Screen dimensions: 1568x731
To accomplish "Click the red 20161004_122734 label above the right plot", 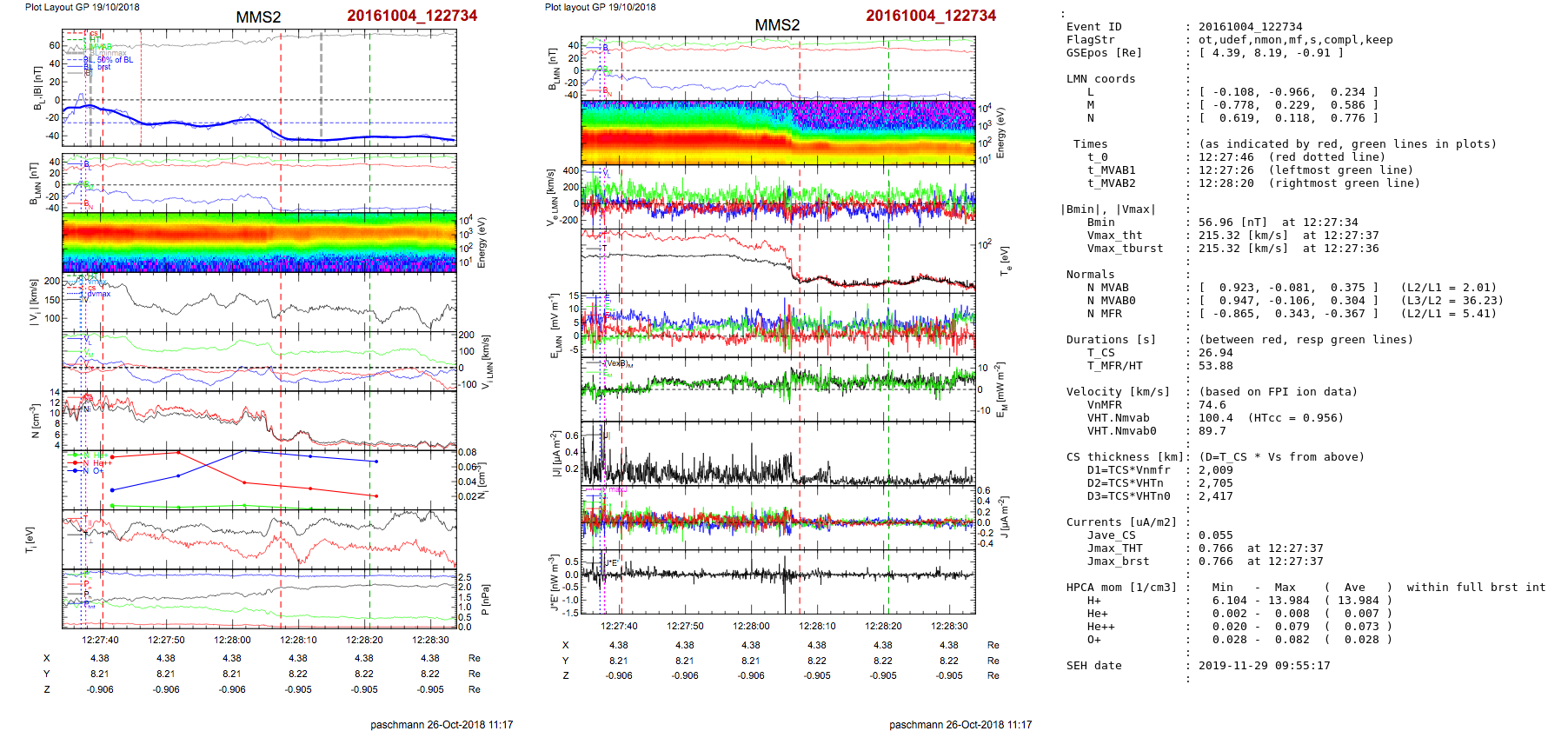I will pos(930,16).
